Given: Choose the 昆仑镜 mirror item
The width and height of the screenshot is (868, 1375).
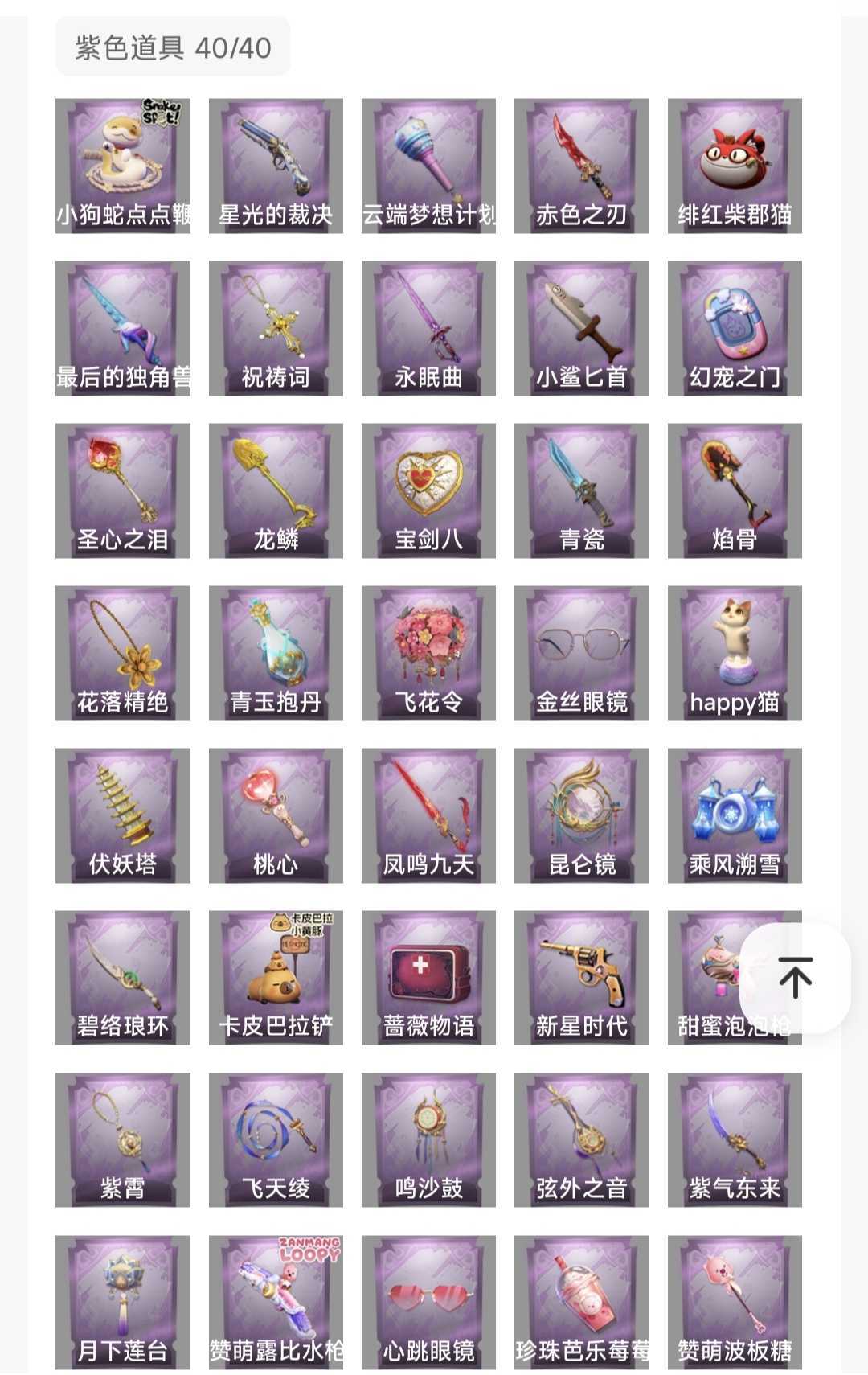Looking at the screenshot, I should point(582,815).
